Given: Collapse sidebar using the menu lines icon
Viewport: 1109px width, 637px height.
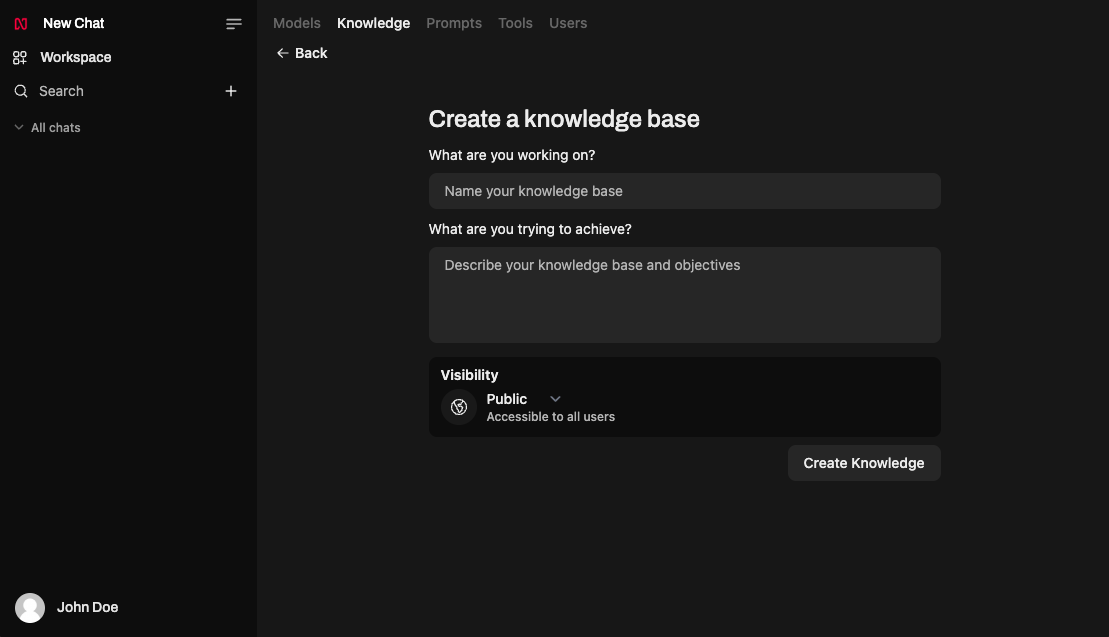Looking at the screenshot, I should 233,24.
